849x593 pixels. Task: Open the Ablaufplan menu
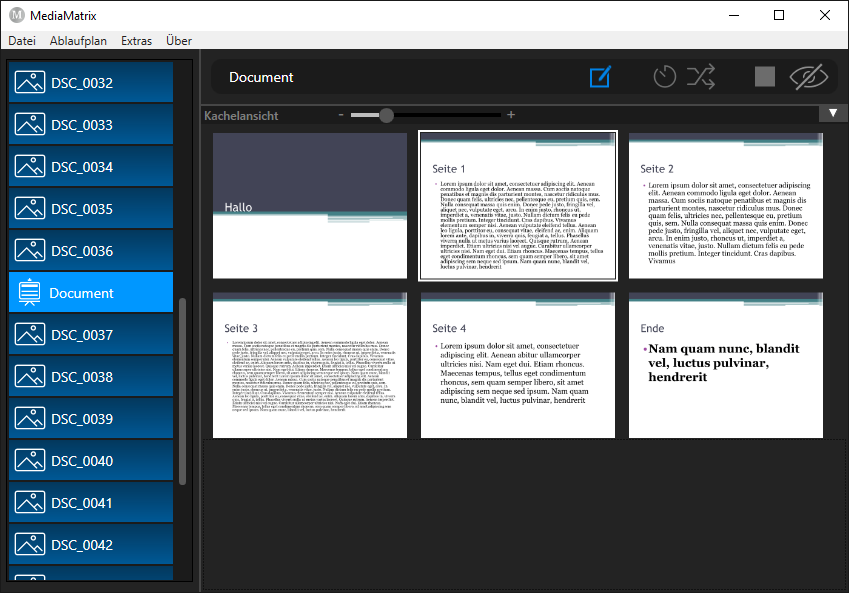point(78,41)
